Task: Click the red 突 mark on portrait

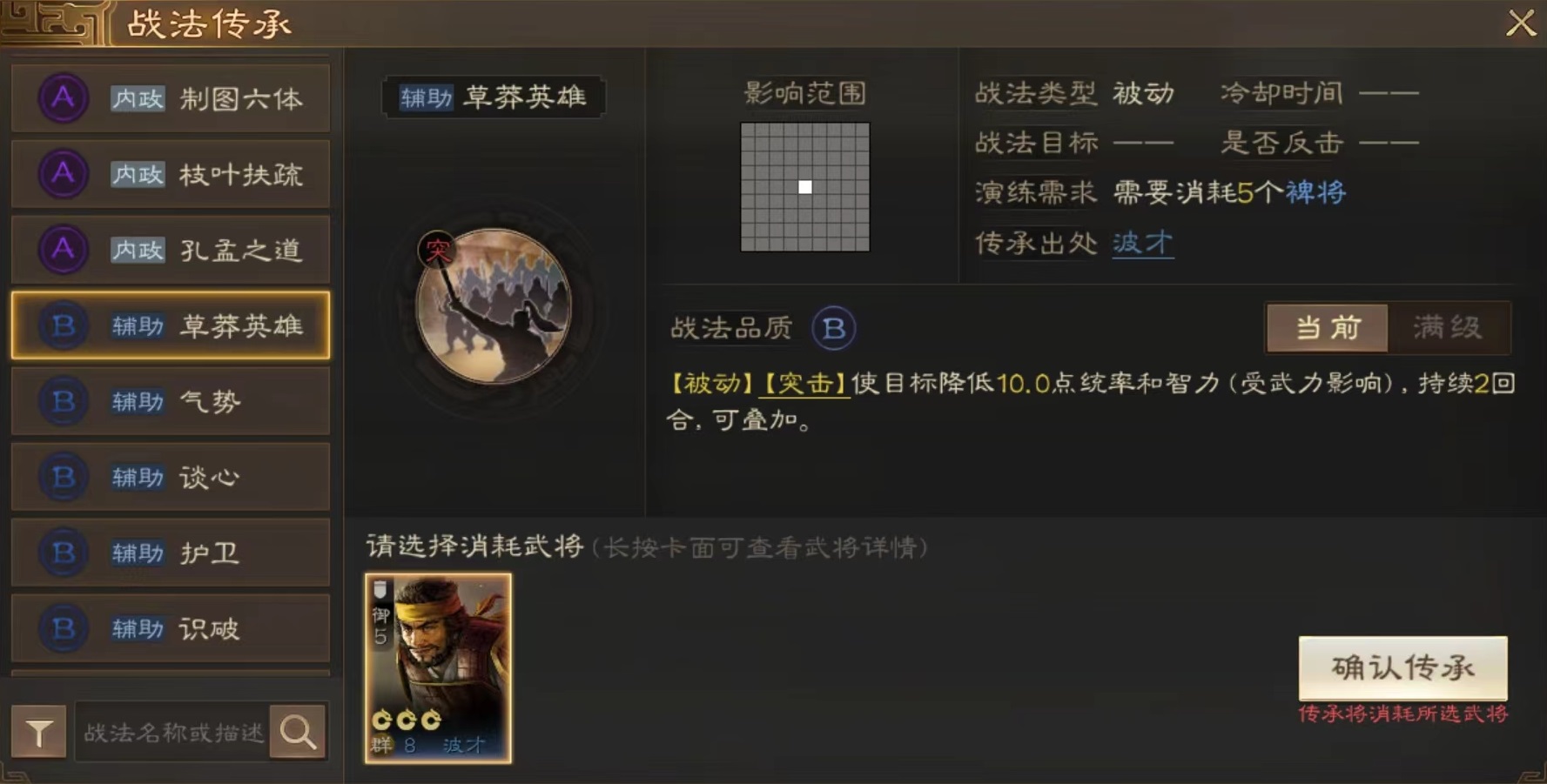Action: 437,251
